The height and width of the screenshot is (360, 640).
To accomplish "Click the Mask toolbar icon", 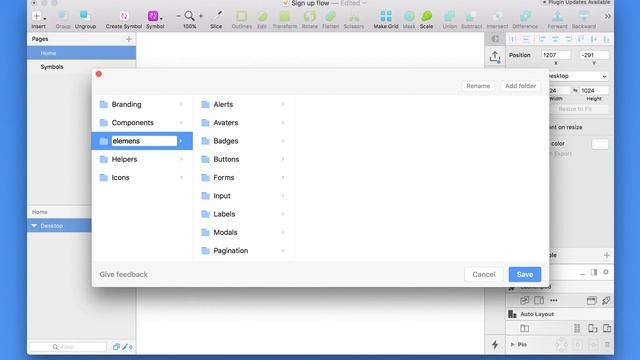I will 409,16.
